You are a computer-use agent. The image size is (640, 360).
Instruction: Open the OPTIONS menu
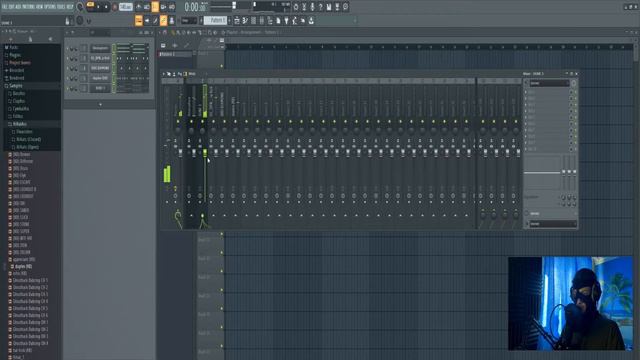pyautogui.click(x=50, y=7)
